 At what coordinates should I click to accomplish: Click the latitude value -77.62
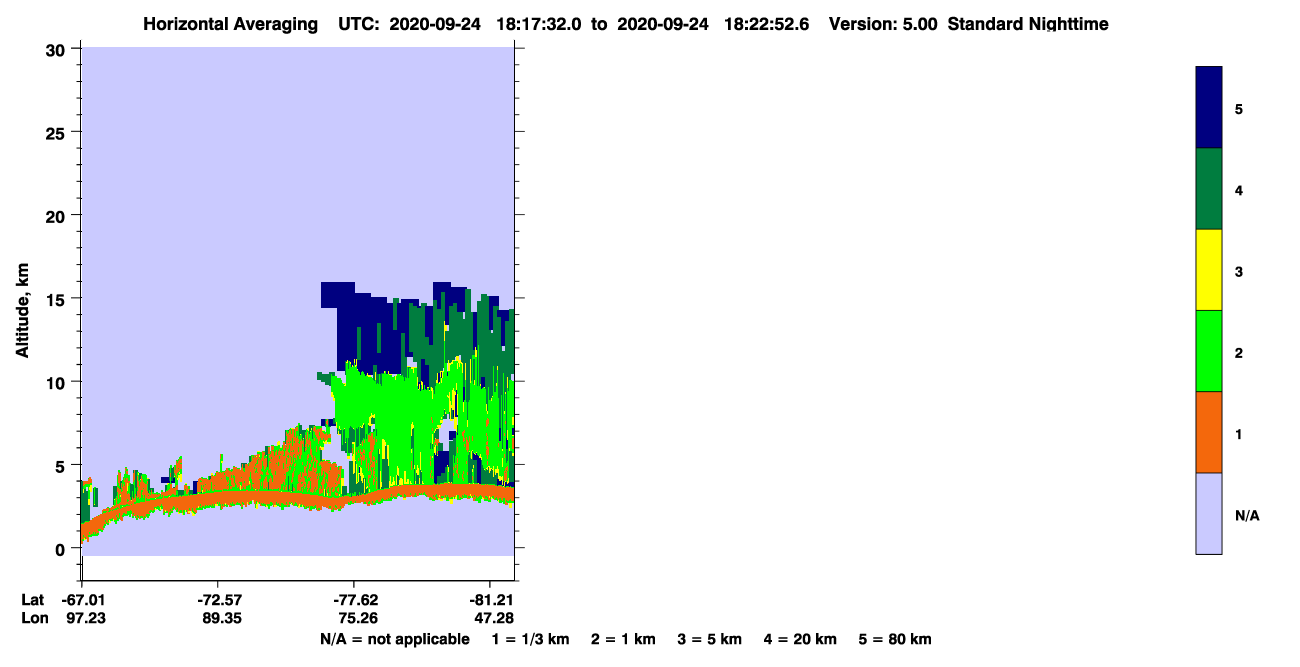(x=355, y=600)
